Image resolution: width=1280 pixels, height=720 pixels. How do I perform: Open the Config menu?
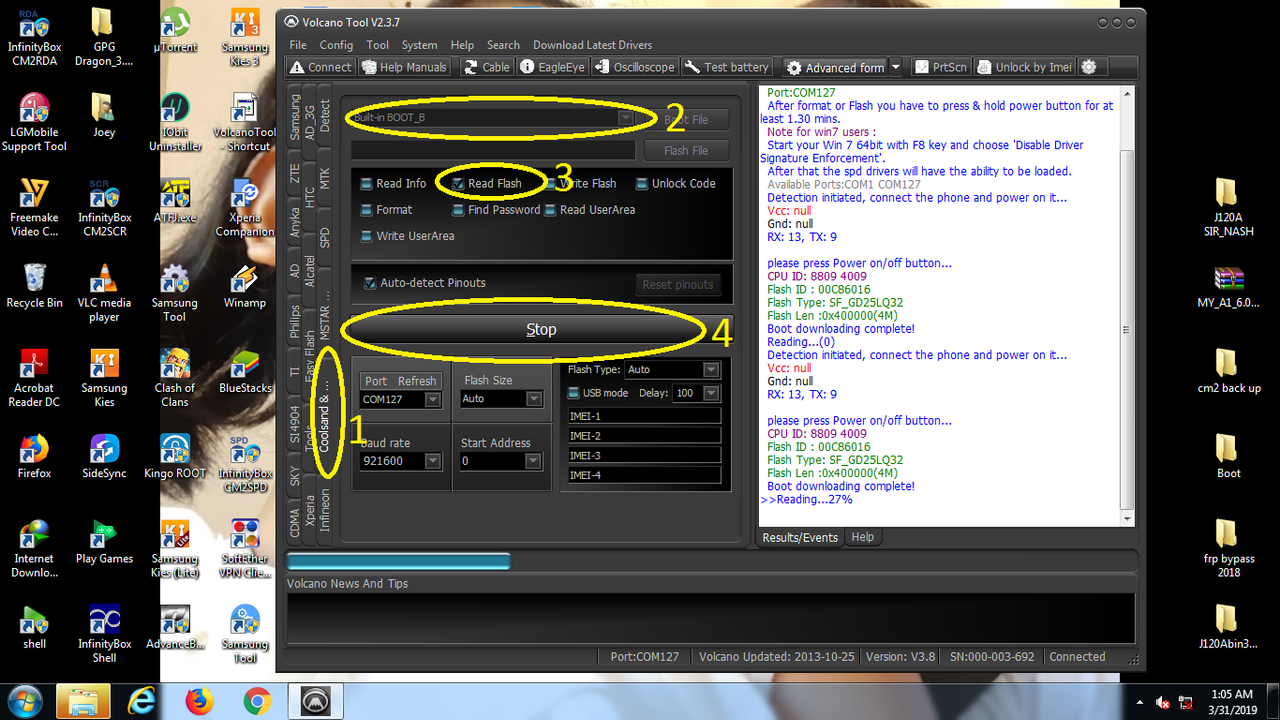(336, 45)
